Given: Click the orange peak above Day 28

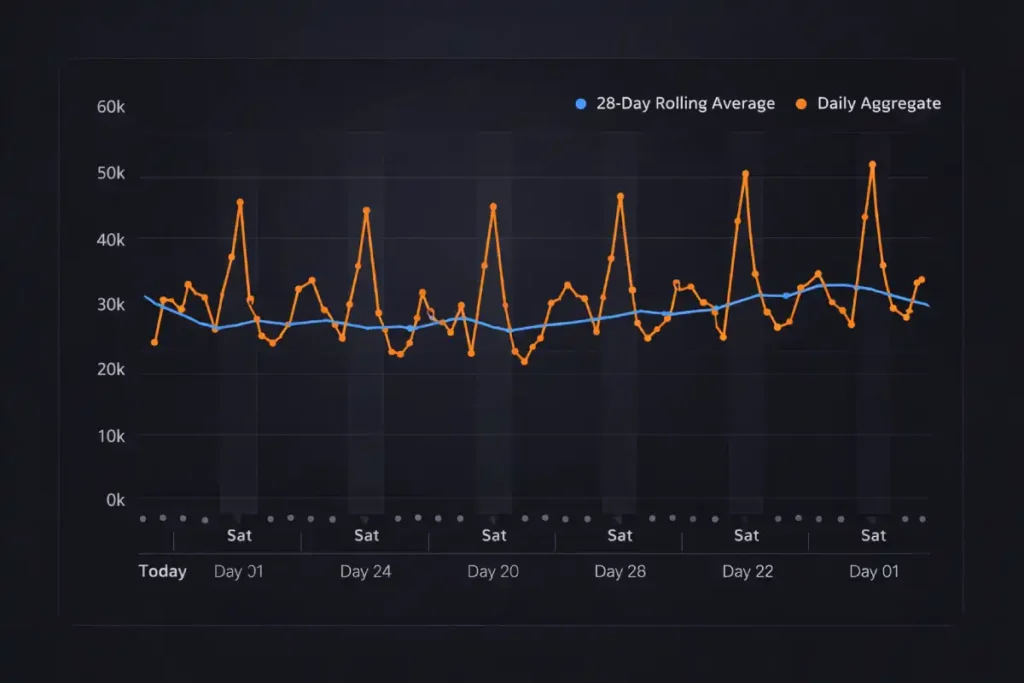Looking at the screenshot, I should pos(618,197).
